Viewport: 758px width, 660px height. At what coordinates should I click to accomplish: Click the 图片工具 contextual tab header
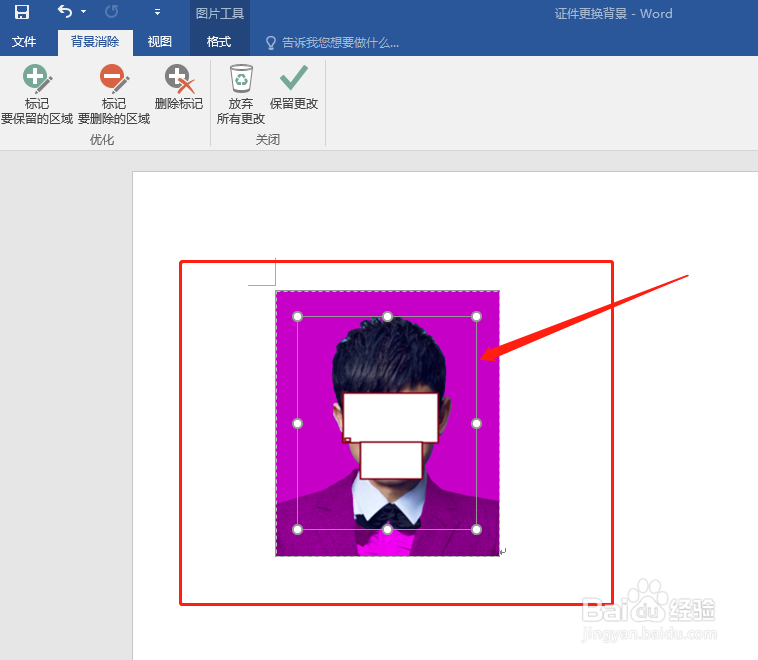219,13
